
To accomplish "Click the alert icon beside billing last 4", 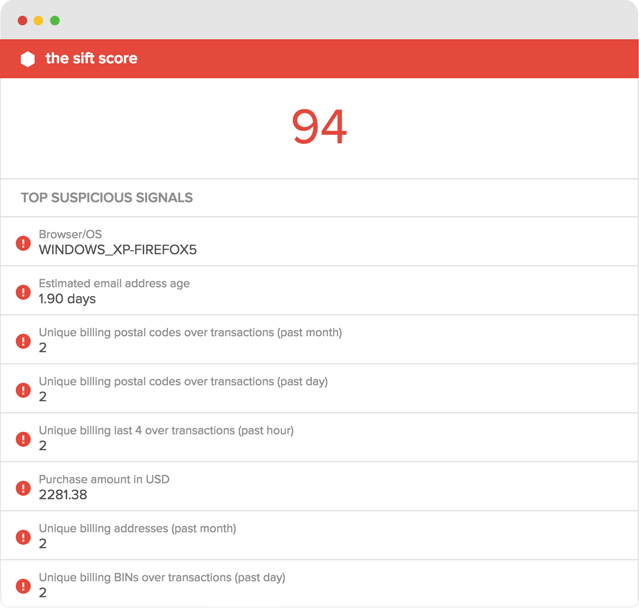I will (23, 439).
